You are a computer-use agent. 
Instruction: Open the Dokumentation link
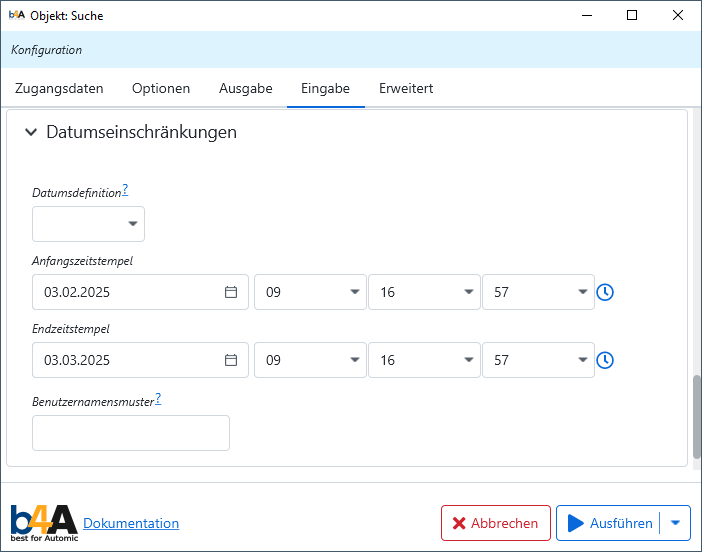click(131, 523)
